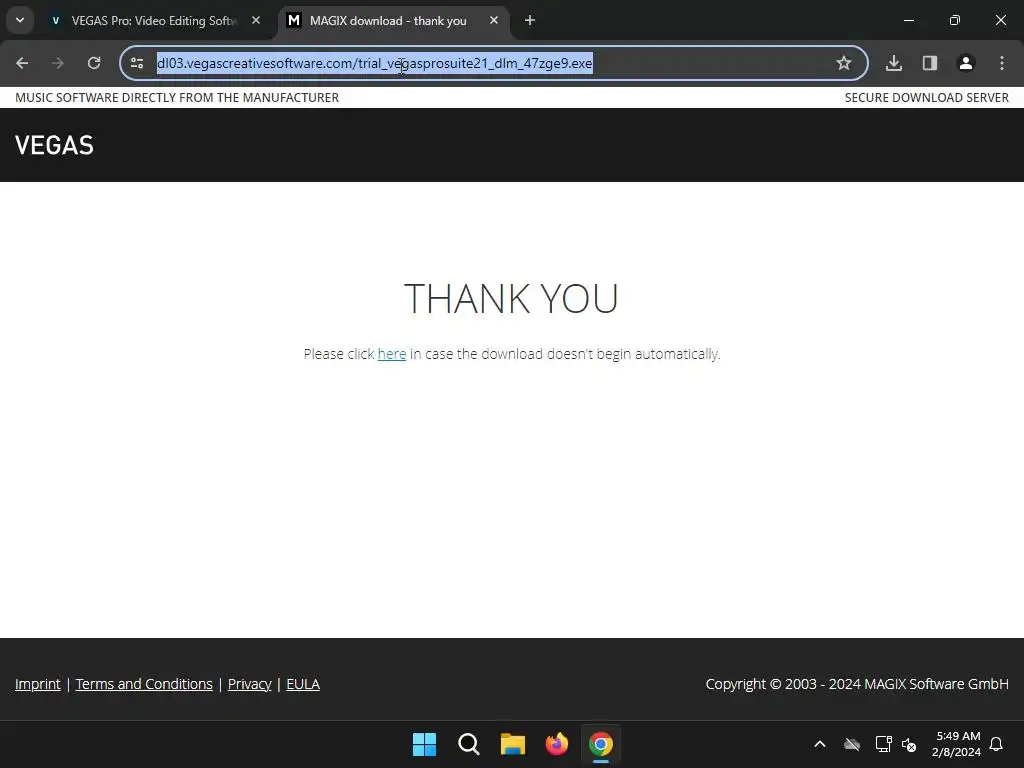Screen dimensions: 1024x768
Task: Open the Windows Start menu
Action: [424, 744]
